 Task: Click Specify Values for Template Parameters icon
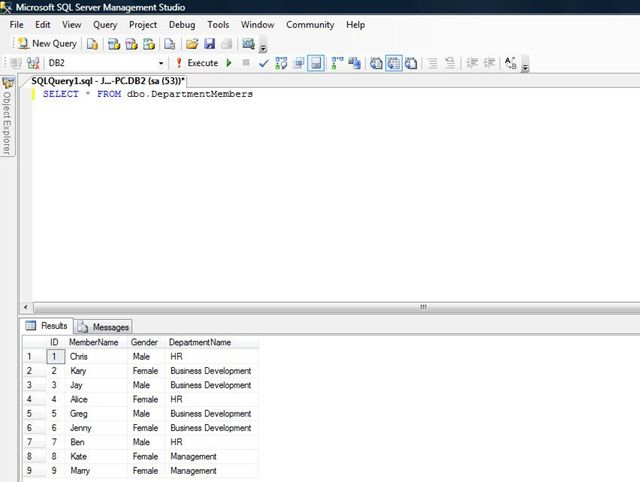coord(511,63)
